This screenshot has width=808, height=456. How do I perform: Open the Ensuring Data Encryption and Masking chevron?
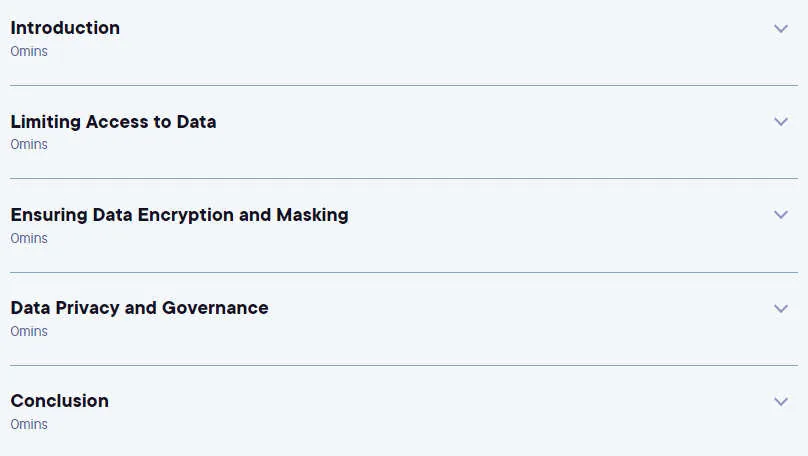(x=781, y=215)
